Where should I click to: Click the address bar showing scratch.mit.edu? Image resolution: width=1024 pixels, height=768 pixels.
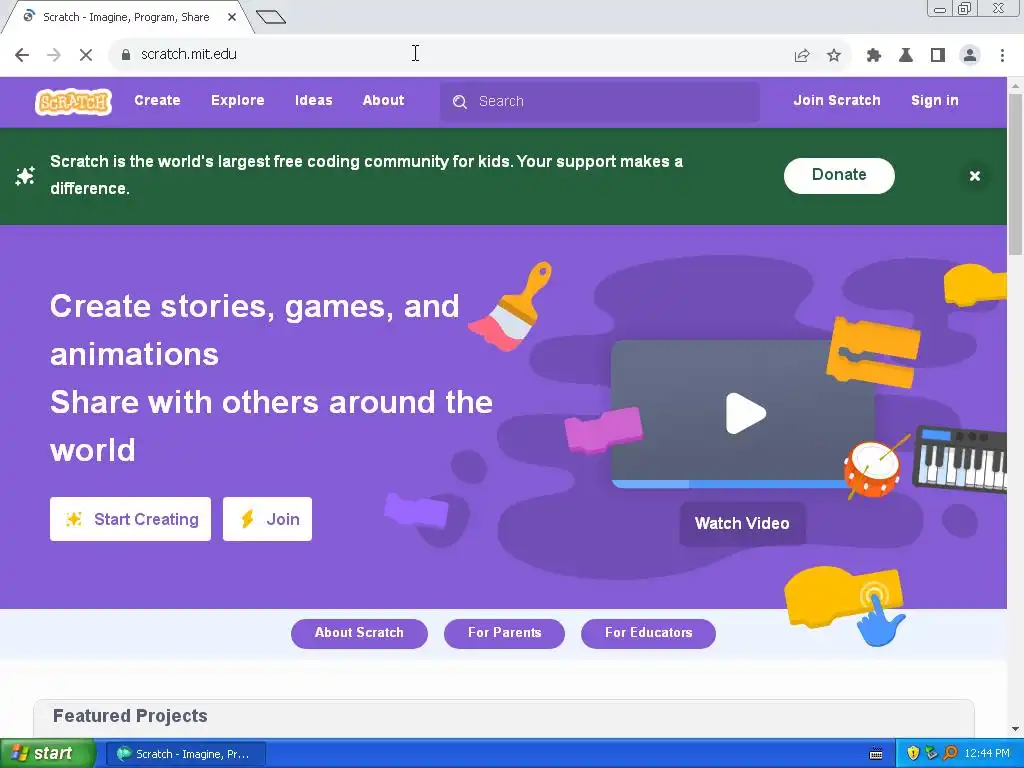point(451,55)
